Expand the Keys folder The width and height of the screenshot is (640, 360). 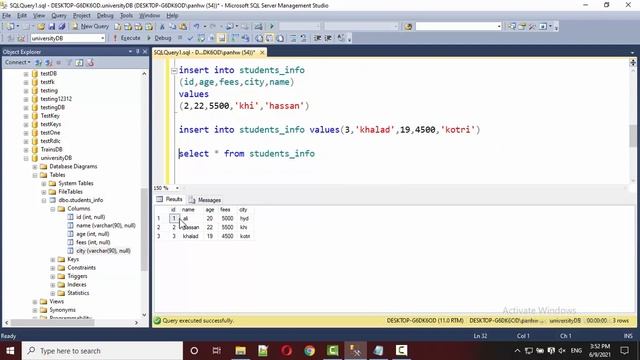click(x=53, y=260)
